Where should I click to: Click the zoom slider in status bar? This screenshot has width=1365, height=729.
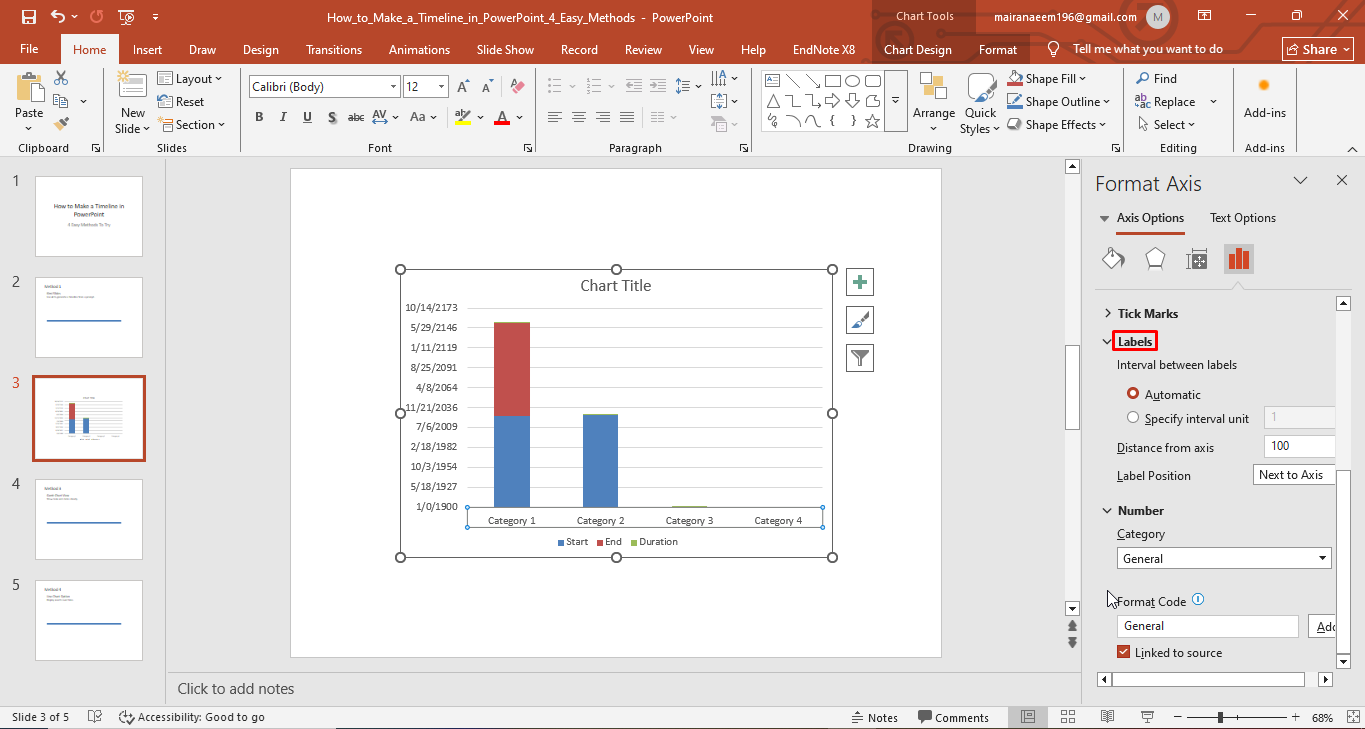click(x=1220, y=717)
